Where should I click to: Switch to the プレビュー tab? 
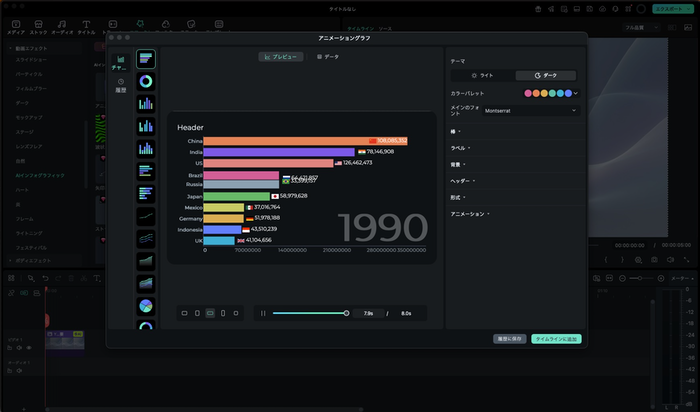(280, 57)
